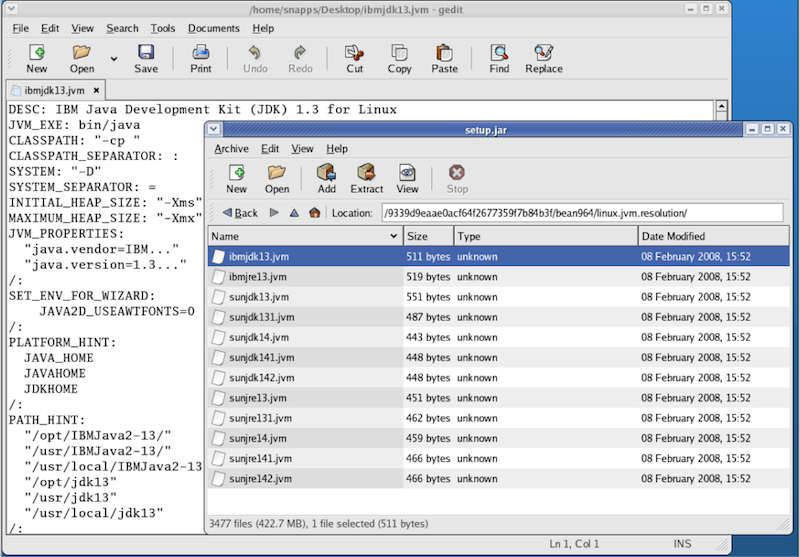
Task: Click the archive Location path field
Action: [582, 213]
